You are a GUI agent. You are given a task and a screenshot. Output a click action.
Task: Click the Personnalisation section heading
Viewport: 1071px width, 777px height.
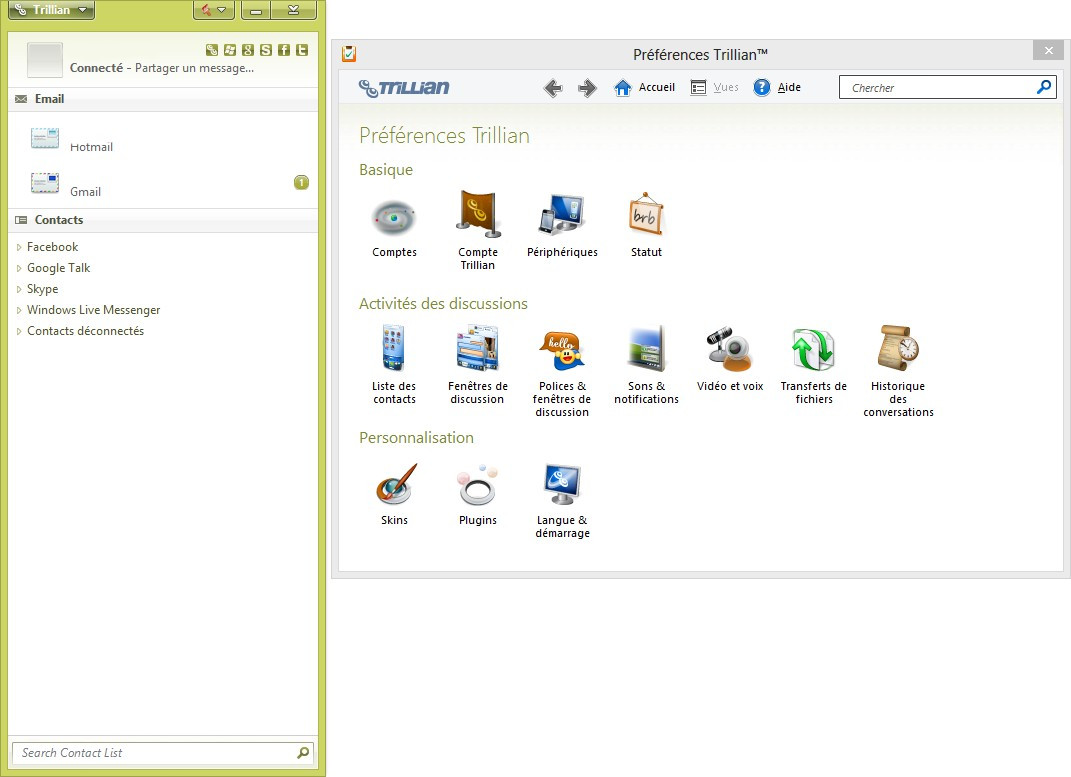[x=417, y=438]
